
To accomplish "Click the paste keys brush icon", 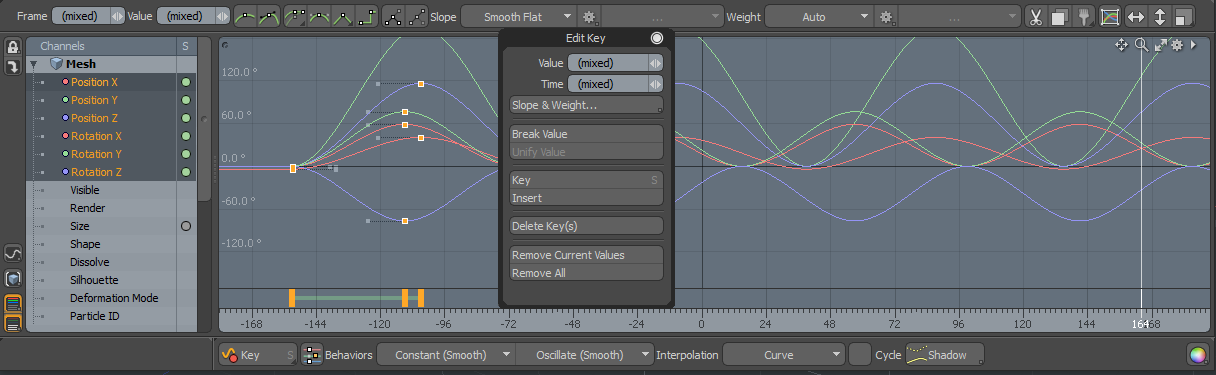I will coord(1085,17).
